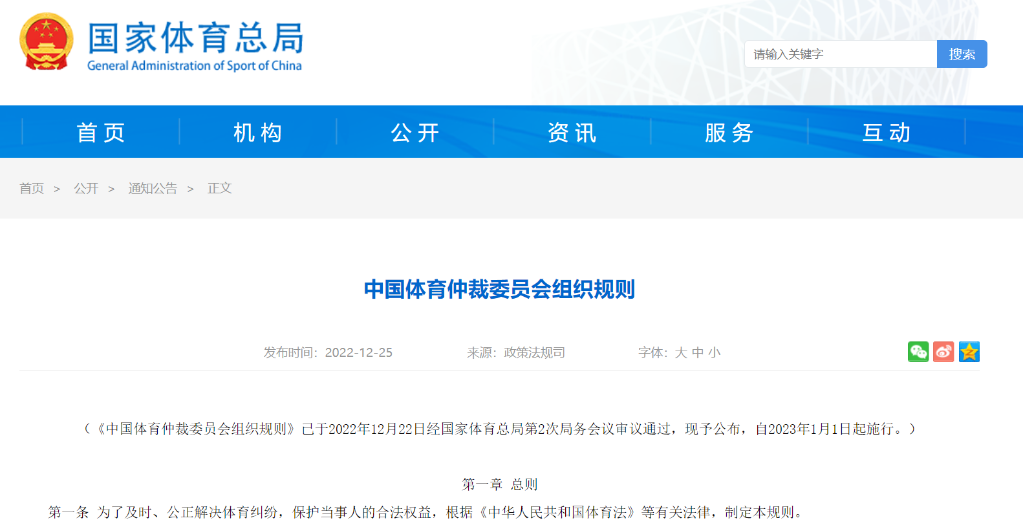The height and width of the screenshot is (527, 1023).
Task: Click 首页 in the breadcrumb
Action: click(32, 188)
